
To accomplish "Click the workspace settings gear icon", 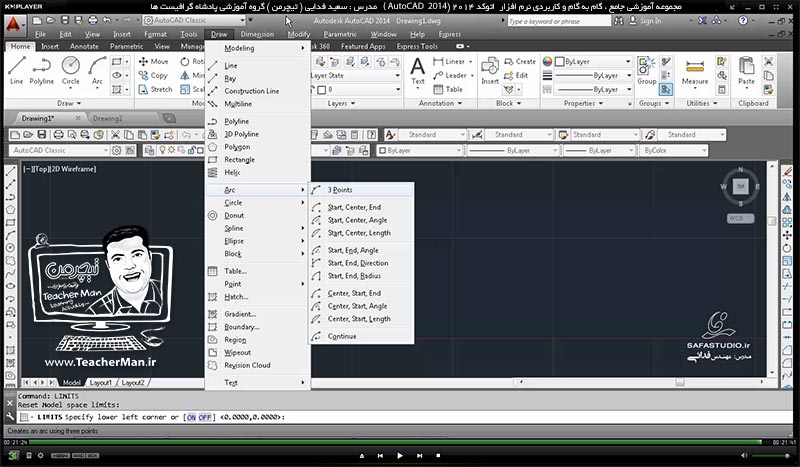I will (117, 151).
